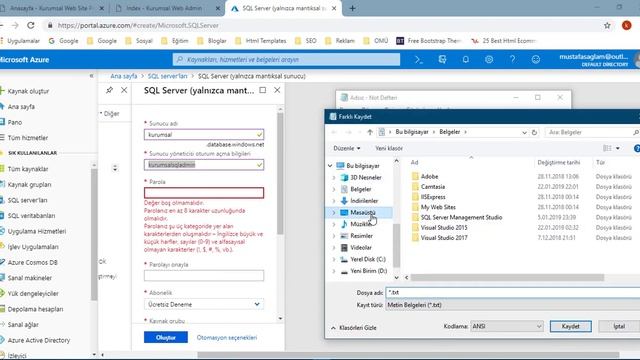Image resolution: width=640 pixels, height=360 pixels.
Task: Open the Düzenle dropdown menu
Action: (347, 148)
